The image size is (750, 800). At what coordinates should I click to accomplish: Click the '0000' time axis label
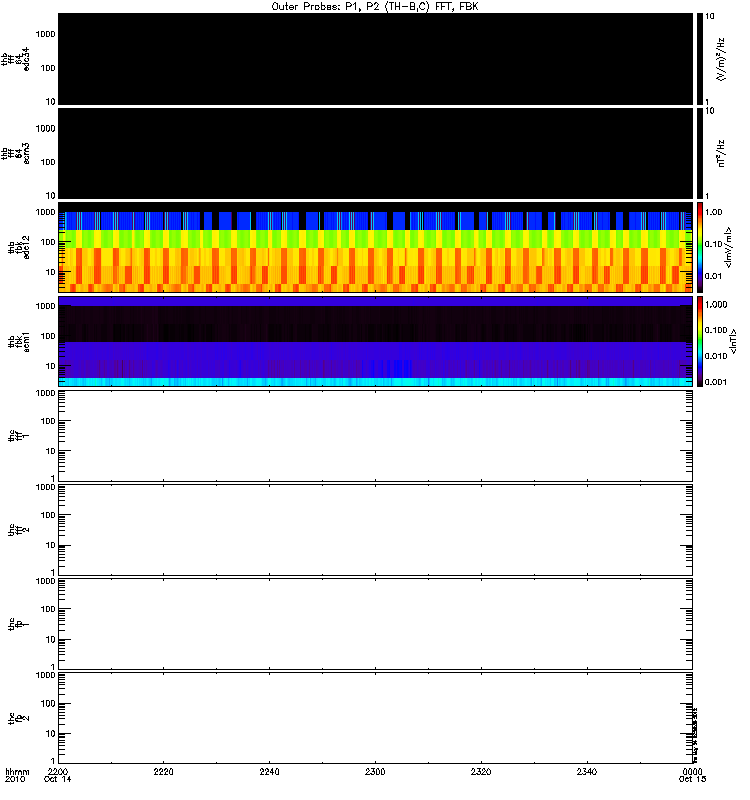[692, 771]
